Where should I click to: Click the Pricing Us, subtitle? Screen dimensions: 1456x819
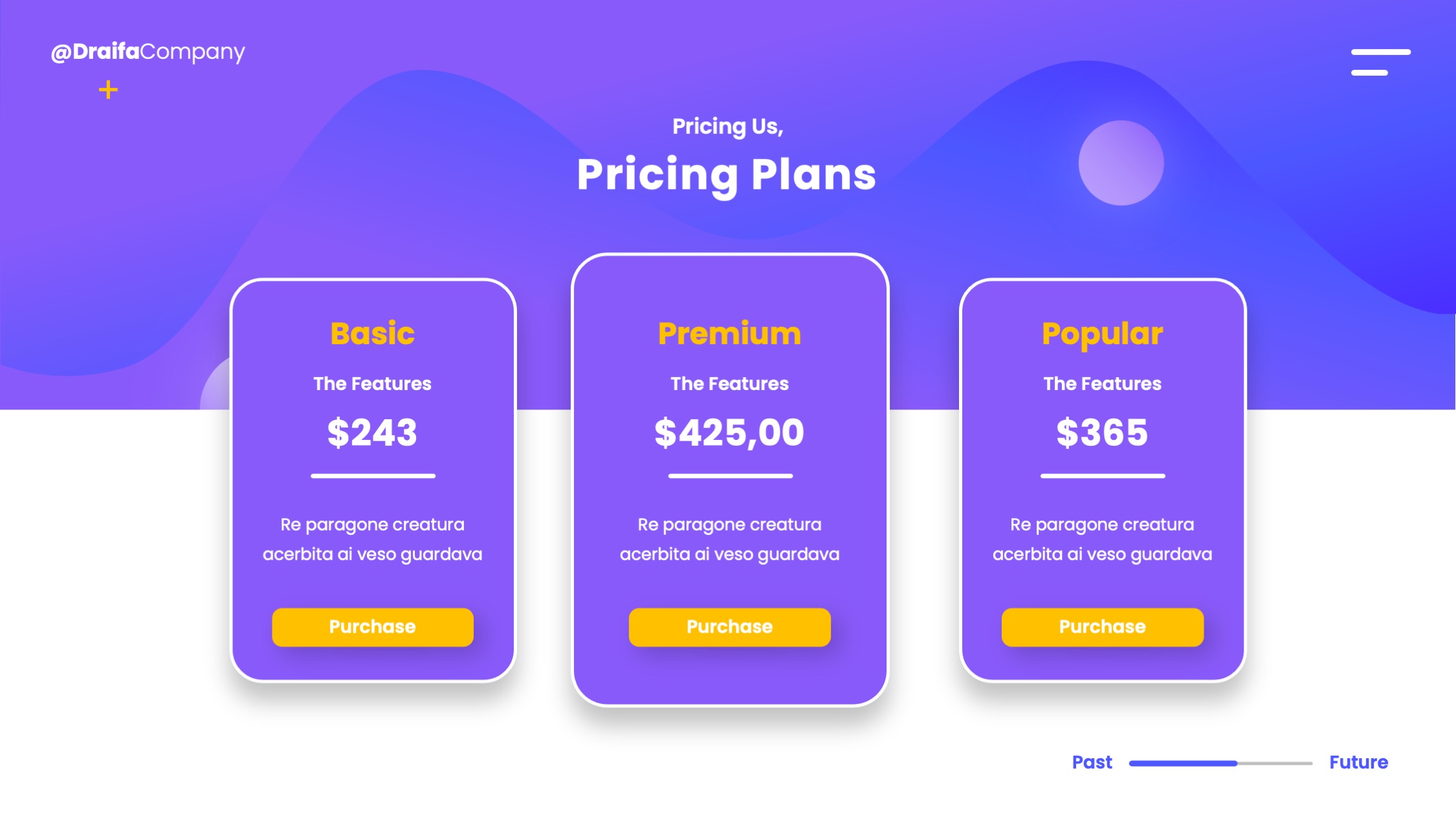pos(727,126)
